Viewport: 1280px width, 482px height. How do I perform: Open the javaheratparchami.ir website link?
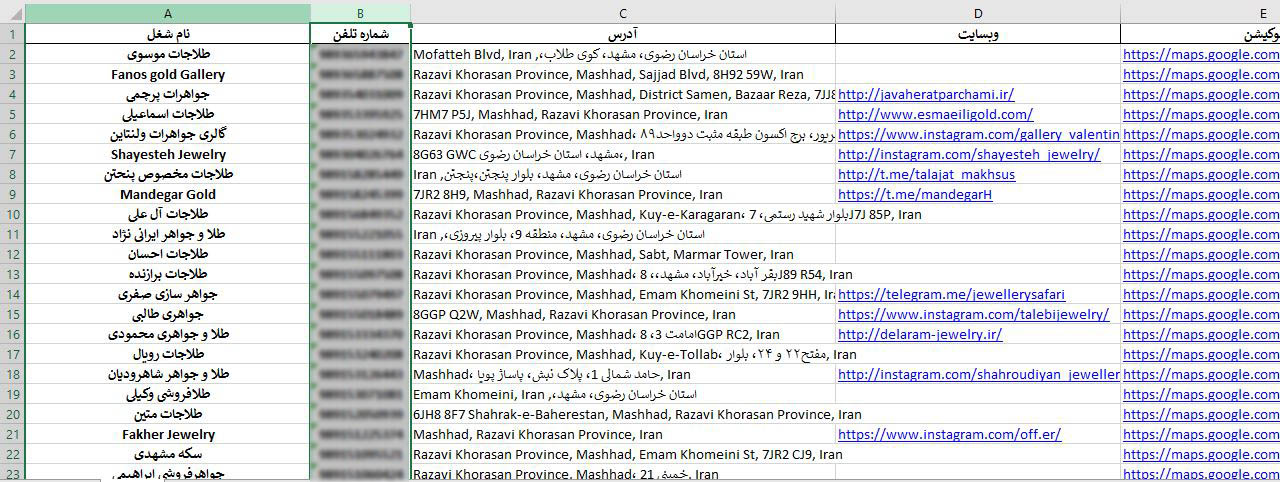[x=925, y=95]
